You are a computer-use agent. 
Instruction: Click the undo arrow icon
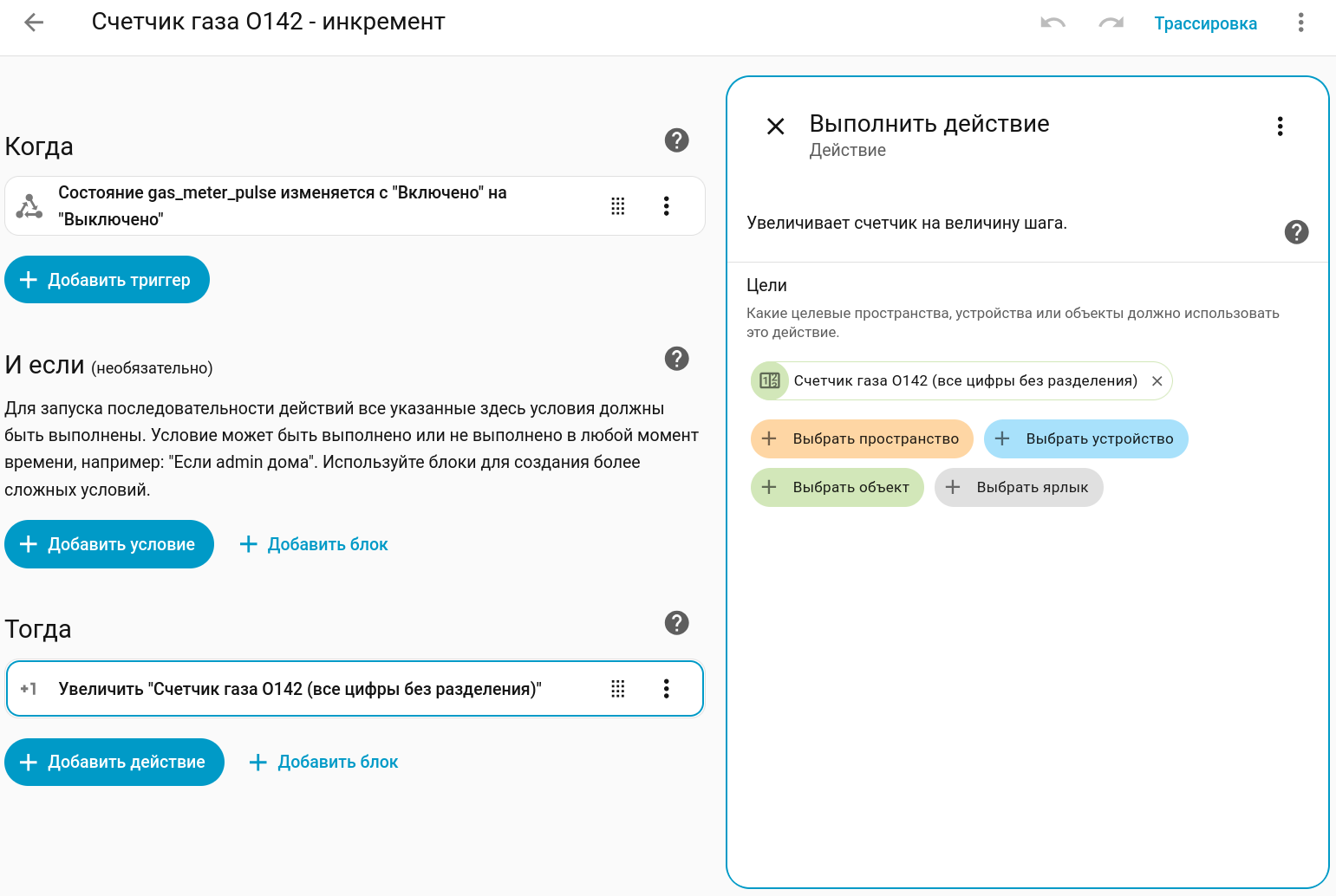point(1053,23)
